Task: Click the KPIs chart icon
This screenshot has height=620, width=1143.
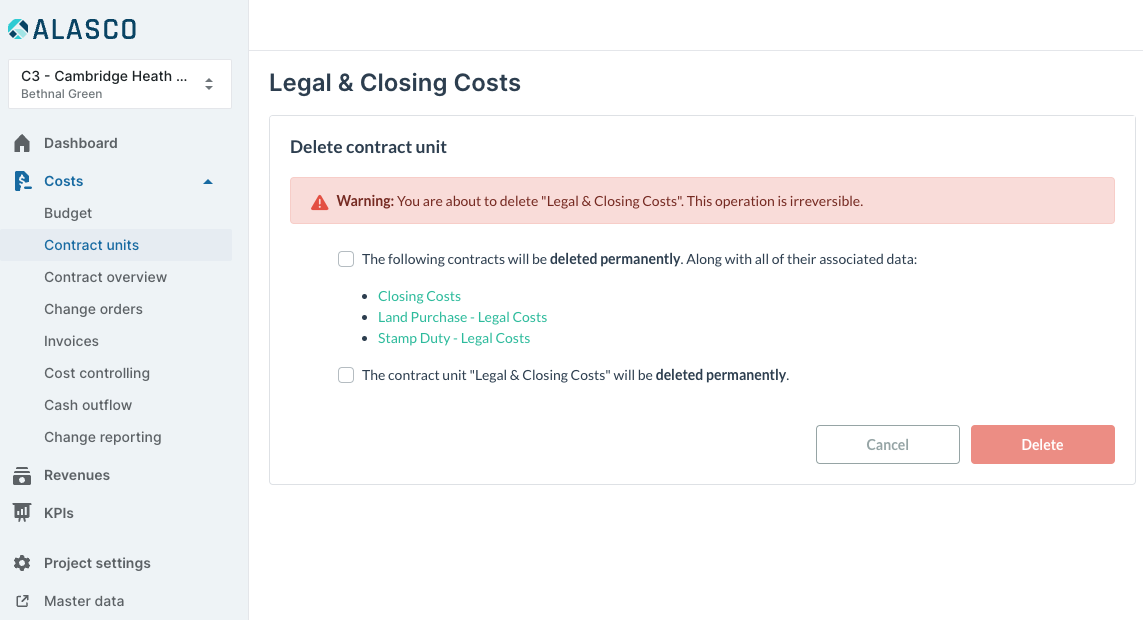Action: pyautogui.click(x=22, y=513)
